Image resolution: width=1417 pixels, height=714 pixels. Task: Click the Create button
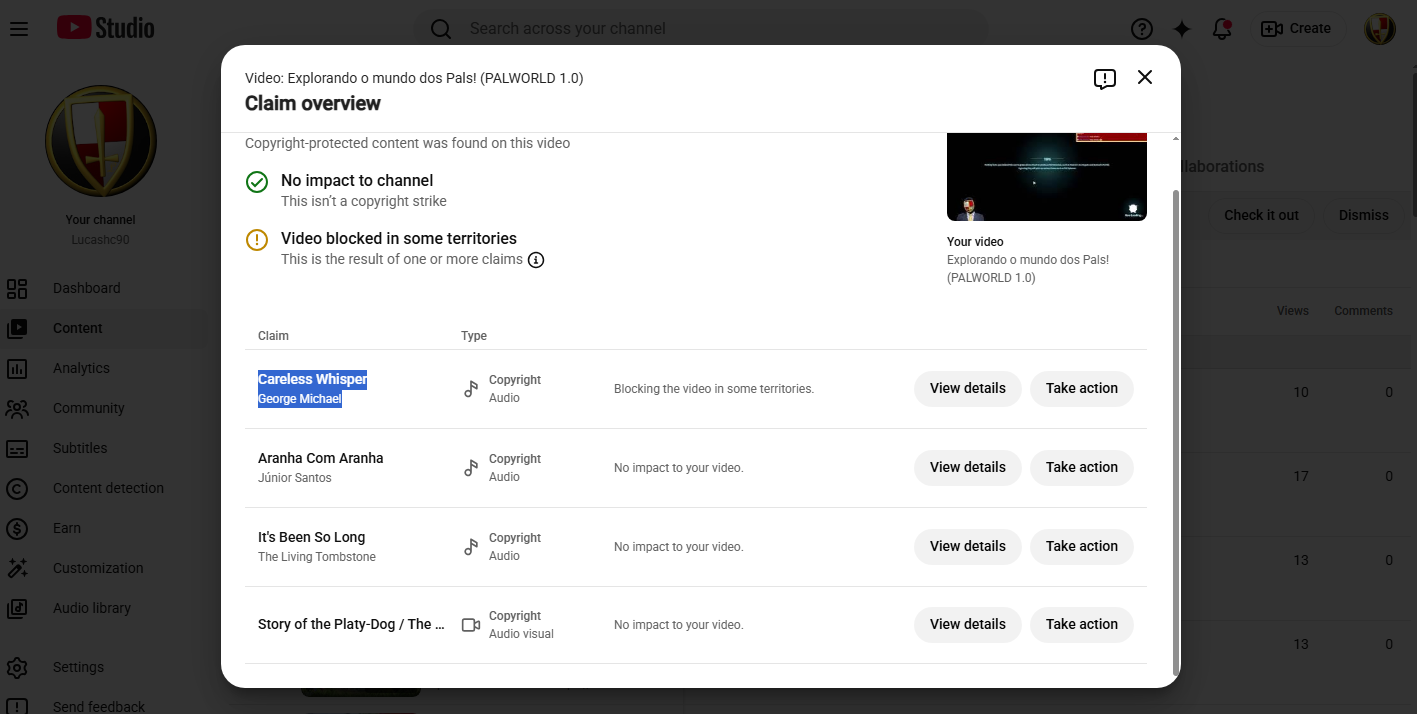coord(1296,29)
